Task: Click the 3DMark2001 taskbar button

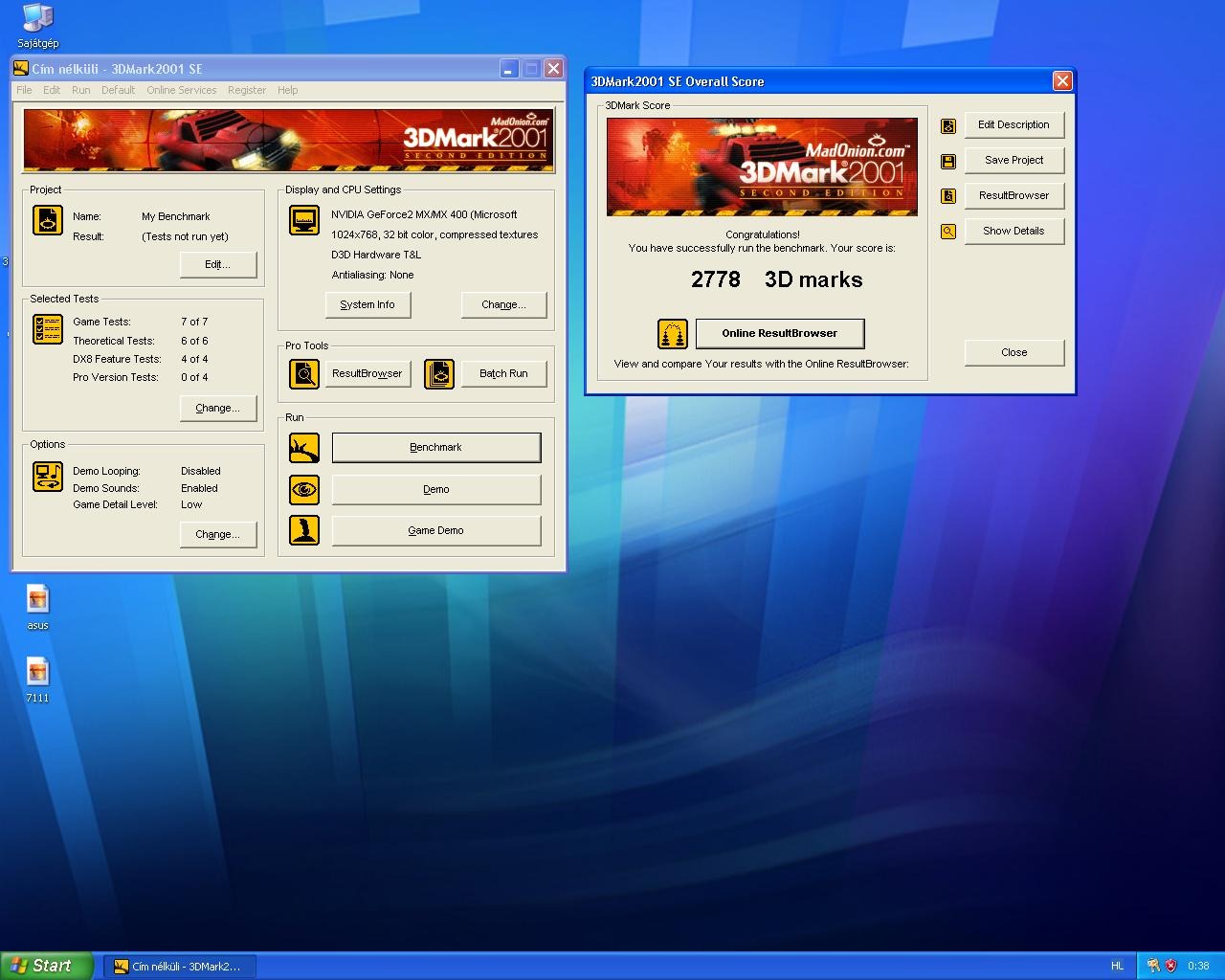Action: 180,967
